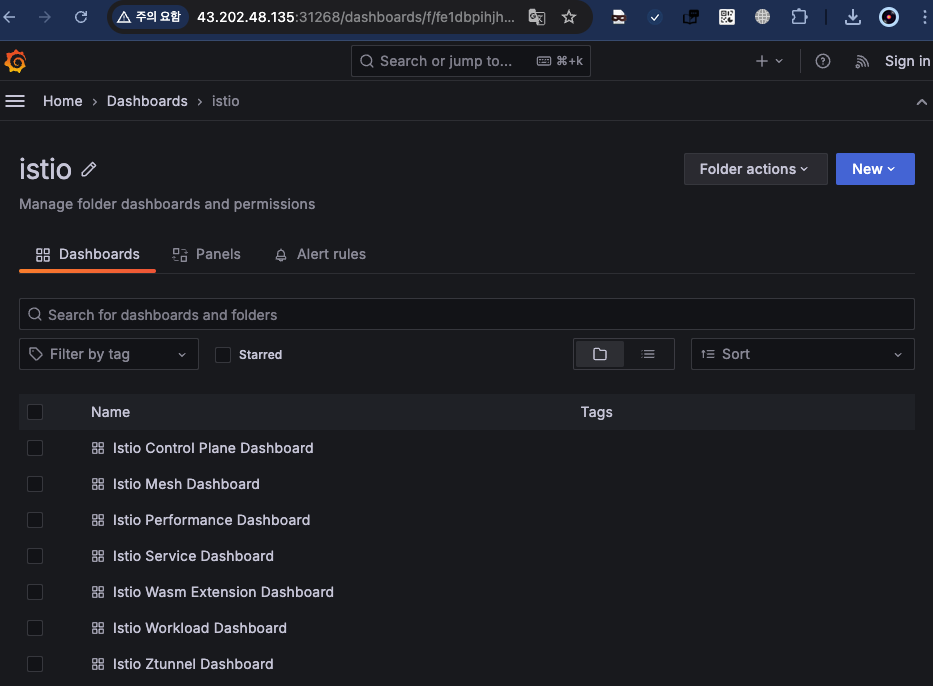Open the help question mark icon
This screenshot has width=933, height=686.
coord(822,61)
